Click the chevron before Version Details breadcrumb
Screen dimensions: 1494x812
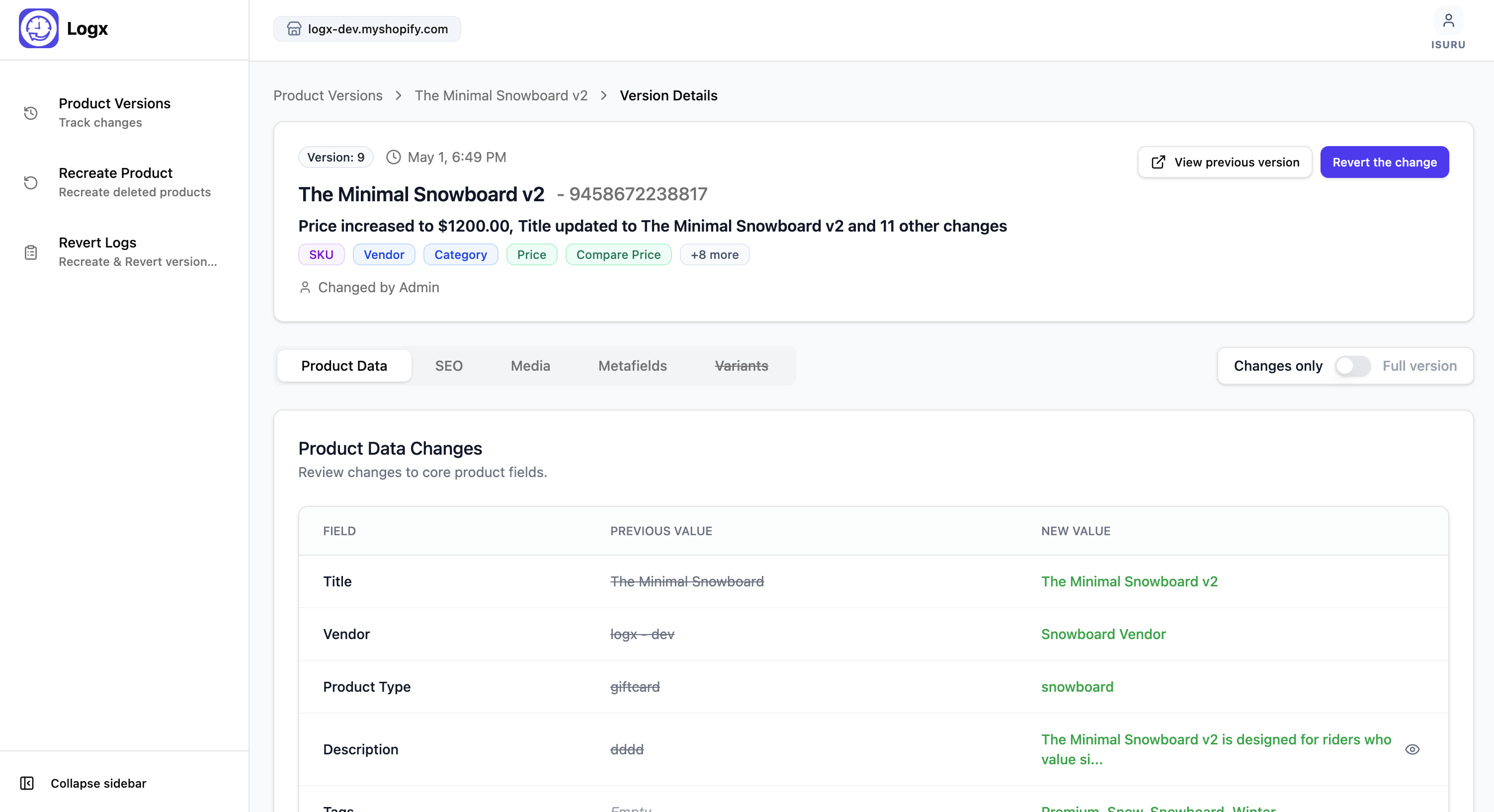604,95
